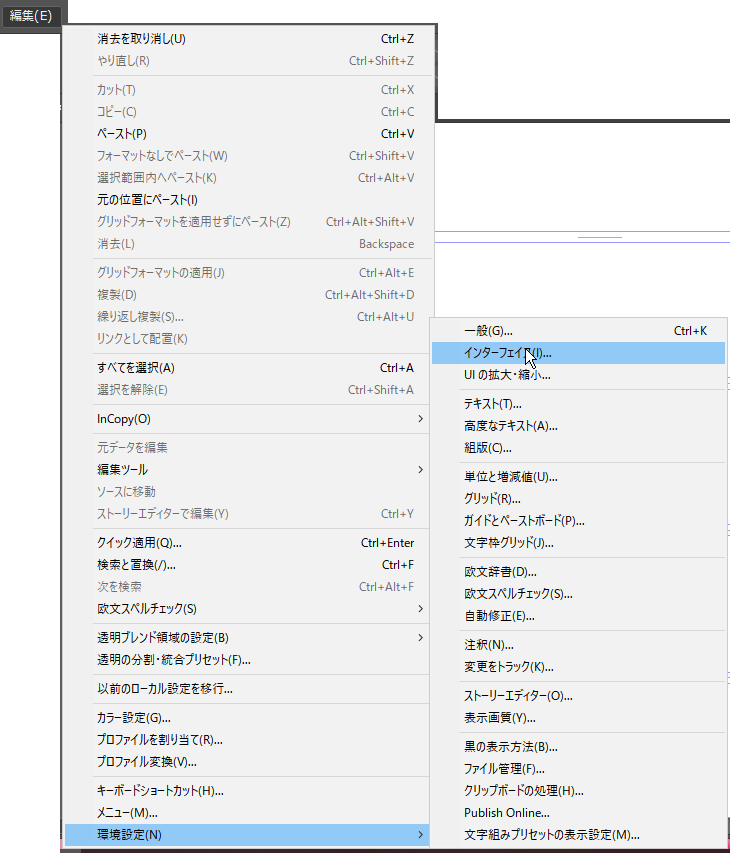Screen dimensions: 730x853
Task: Open 検索と置換(/)... dialog
Action: (250, 565)
